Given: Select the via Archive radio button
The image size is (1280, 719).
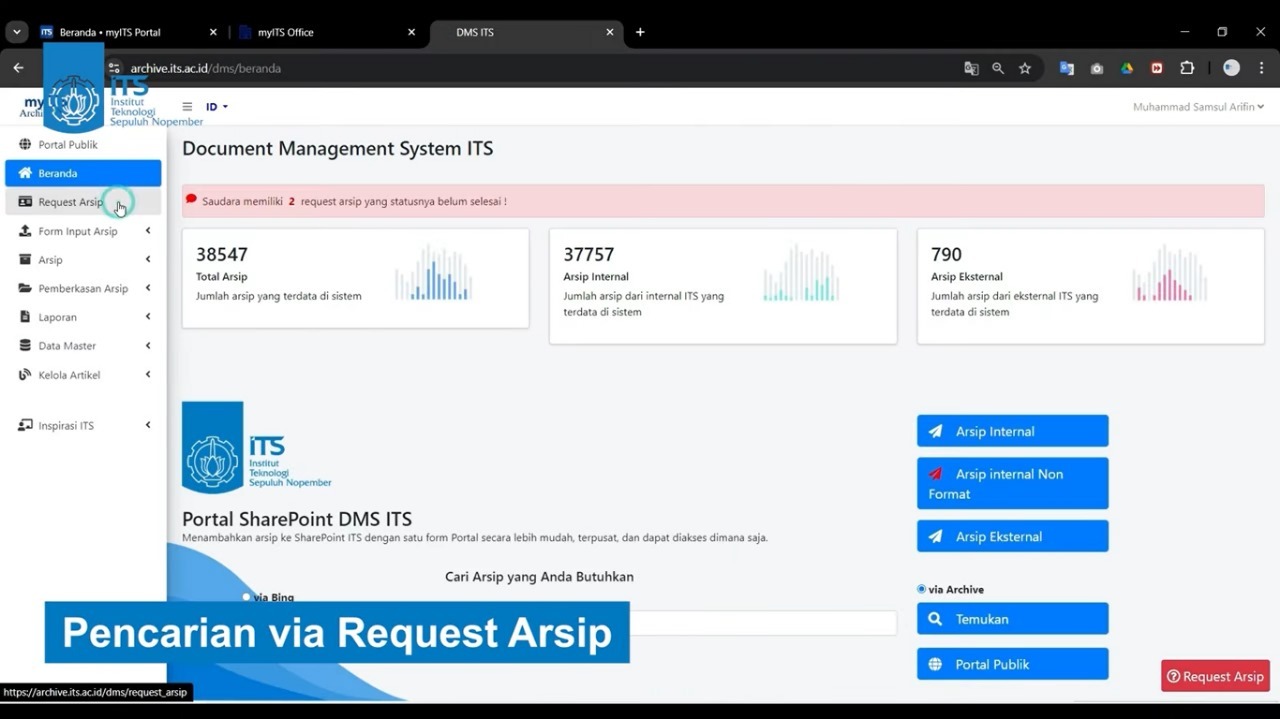Looking at the screenshot, I should (x=922, y=589).
